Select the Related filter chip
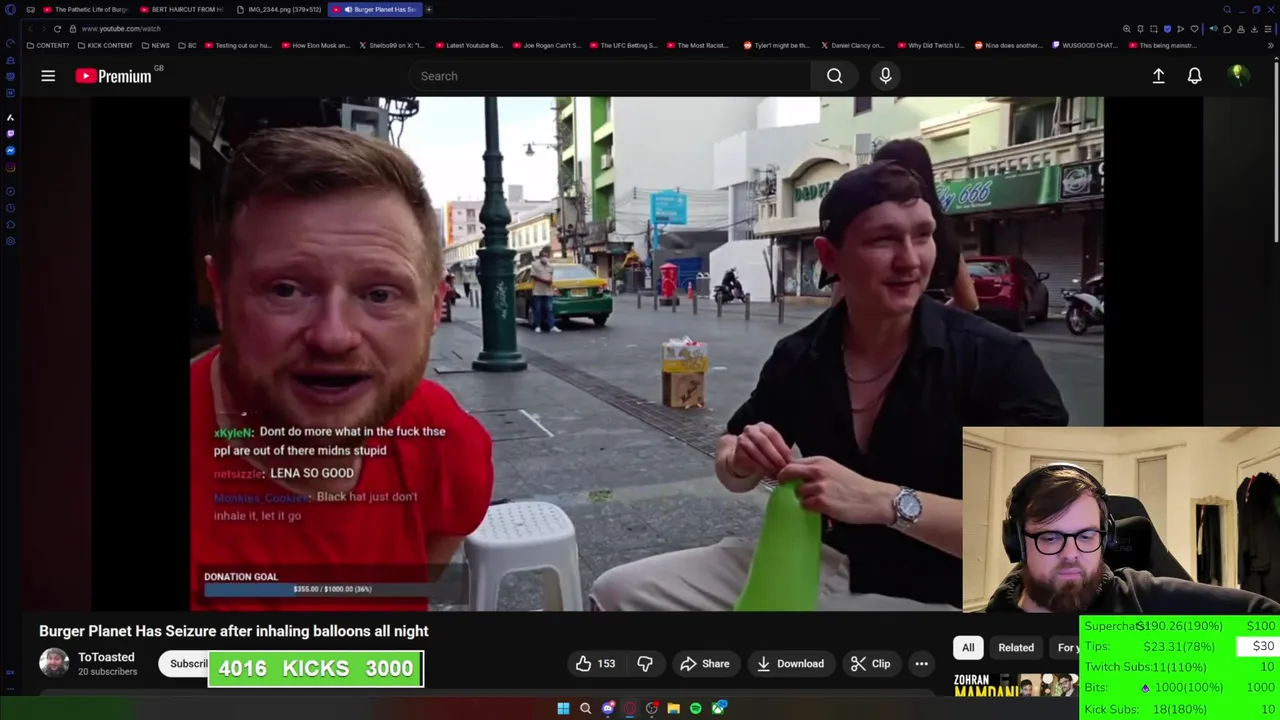The image size is (1280, 720). [1016, 648]
